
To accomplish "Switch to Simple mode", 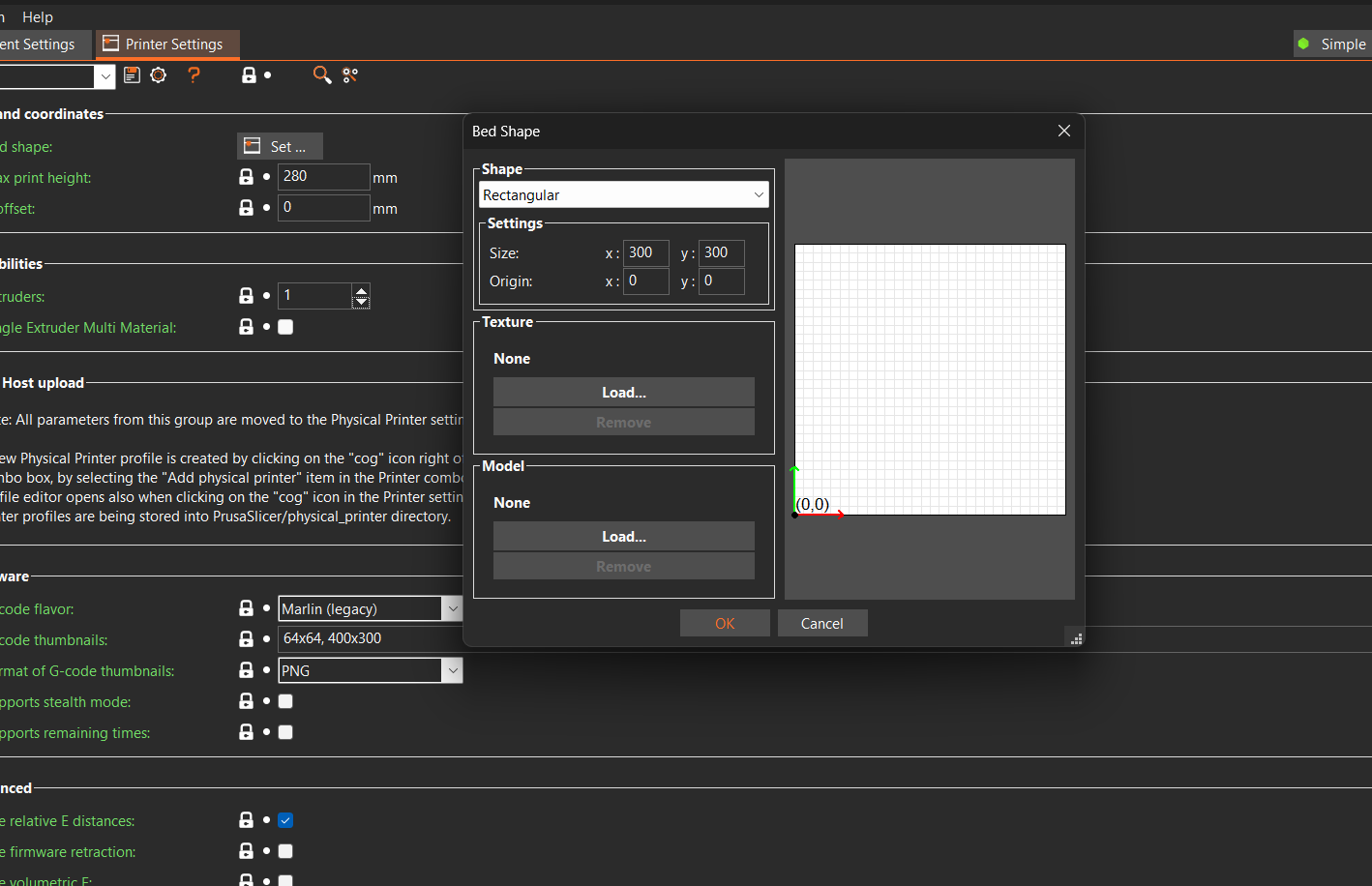I will pyautogui.click(x=1333, y=44).
